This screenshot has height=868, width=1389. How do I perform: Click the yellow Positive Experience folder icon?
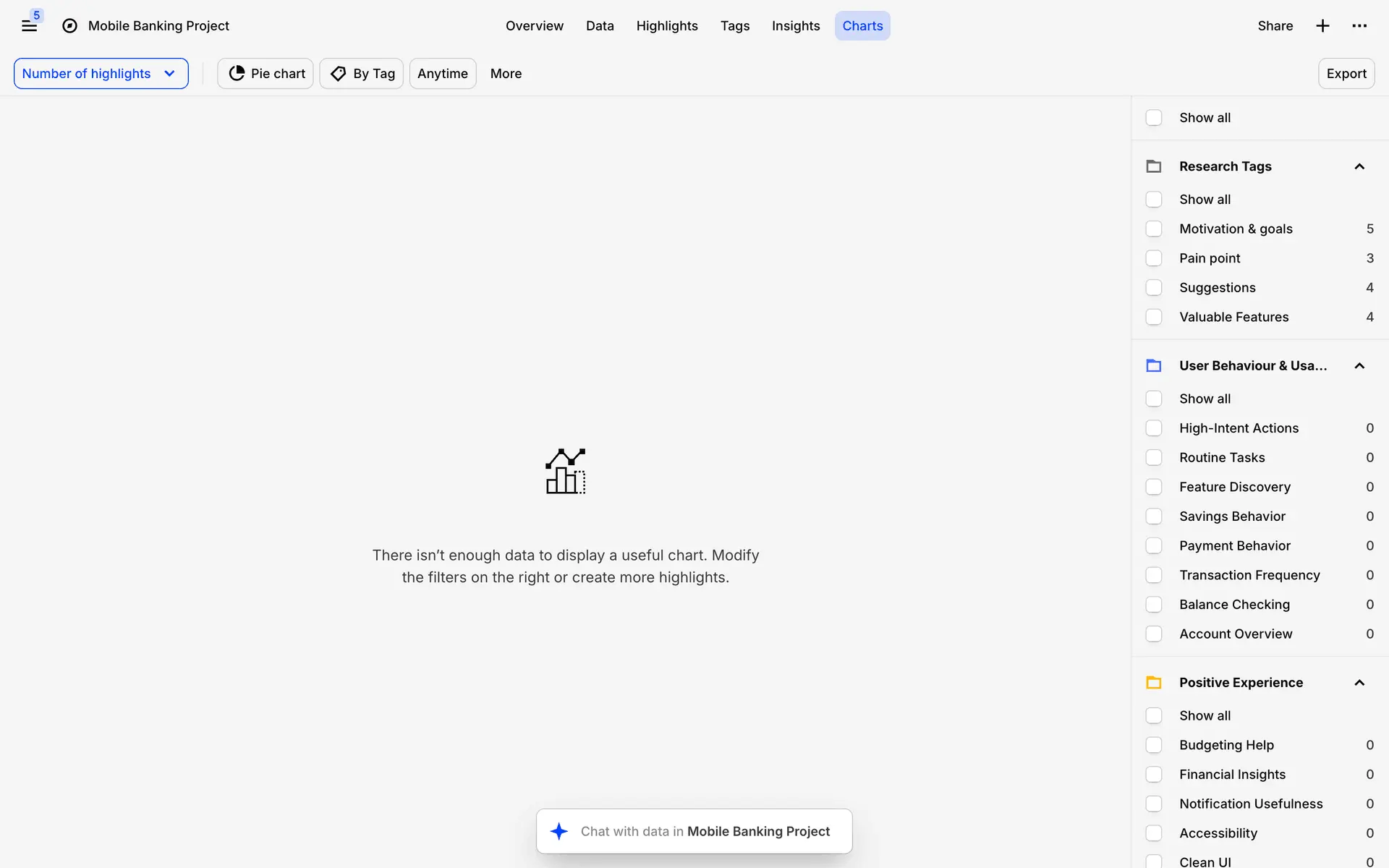coord(1154,683)
